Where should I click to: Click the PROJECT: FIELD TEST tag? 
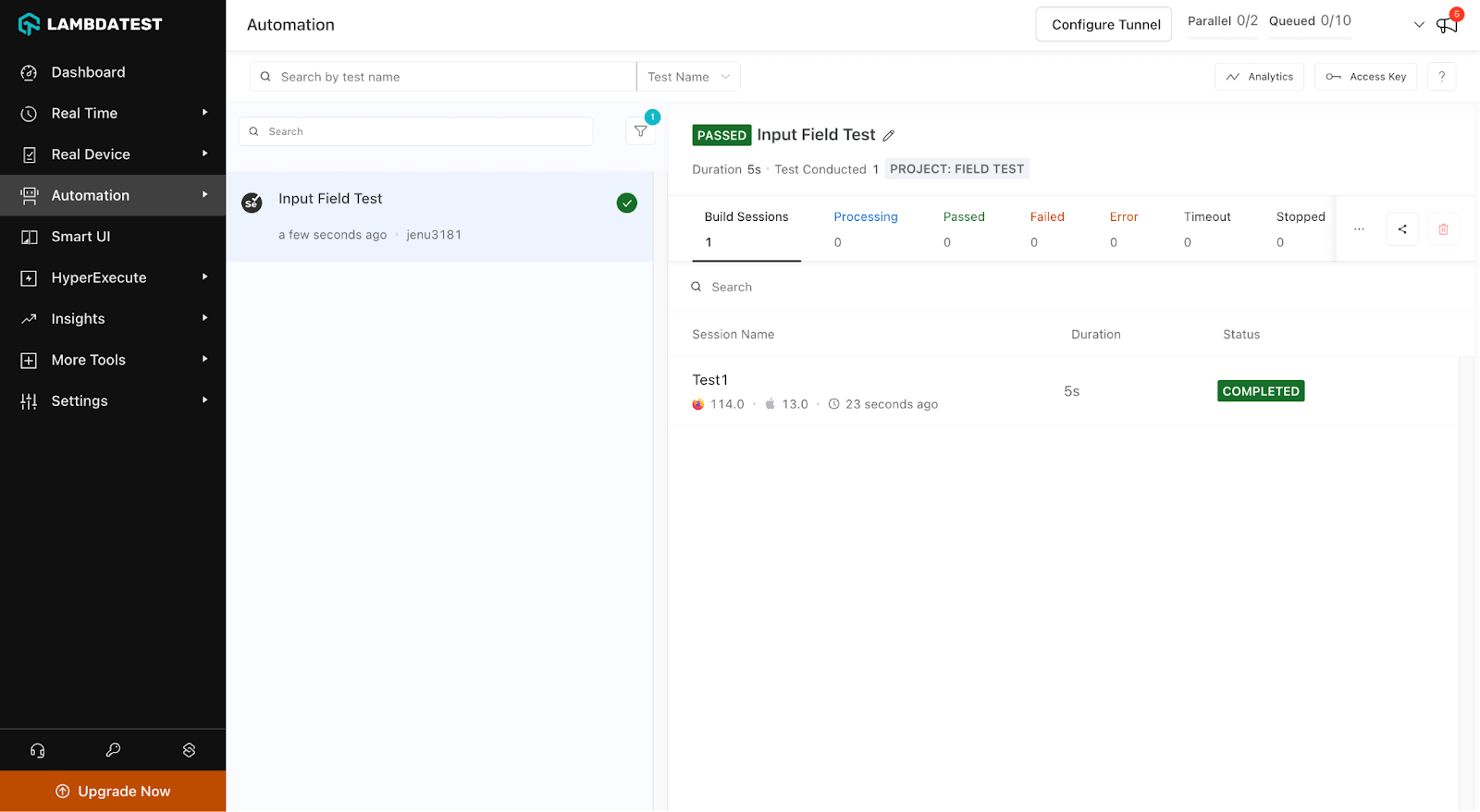point(957,169)
